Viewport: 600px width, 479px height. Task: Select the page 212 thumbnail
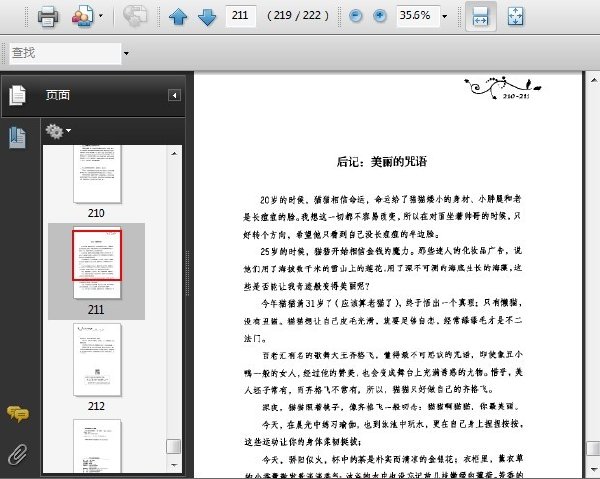pos(97,360)
